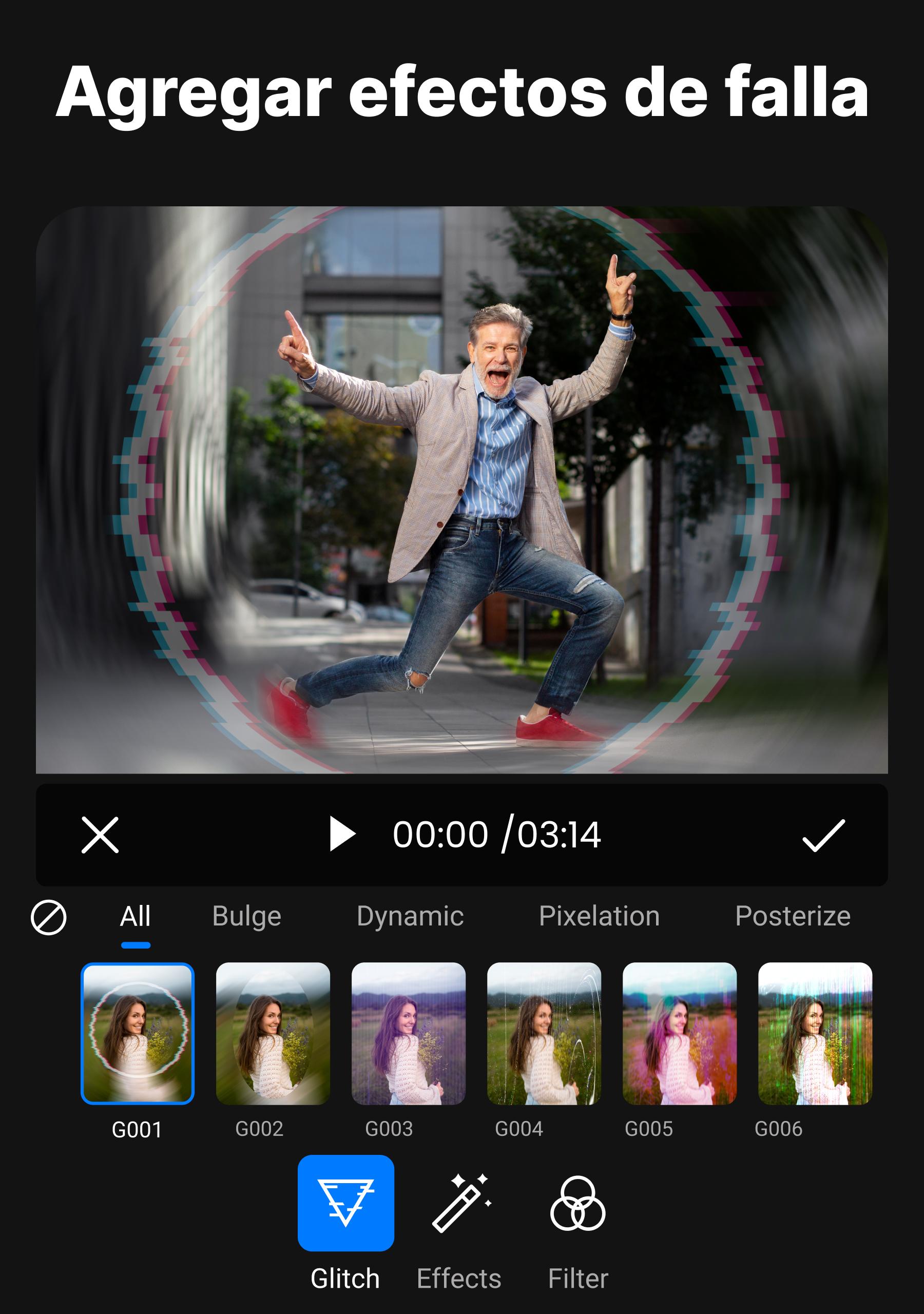Click the 00:00 /03:14 time display
Image resolution: width=924 pixels, height=1314 pixels.
[x=496, y=835]
